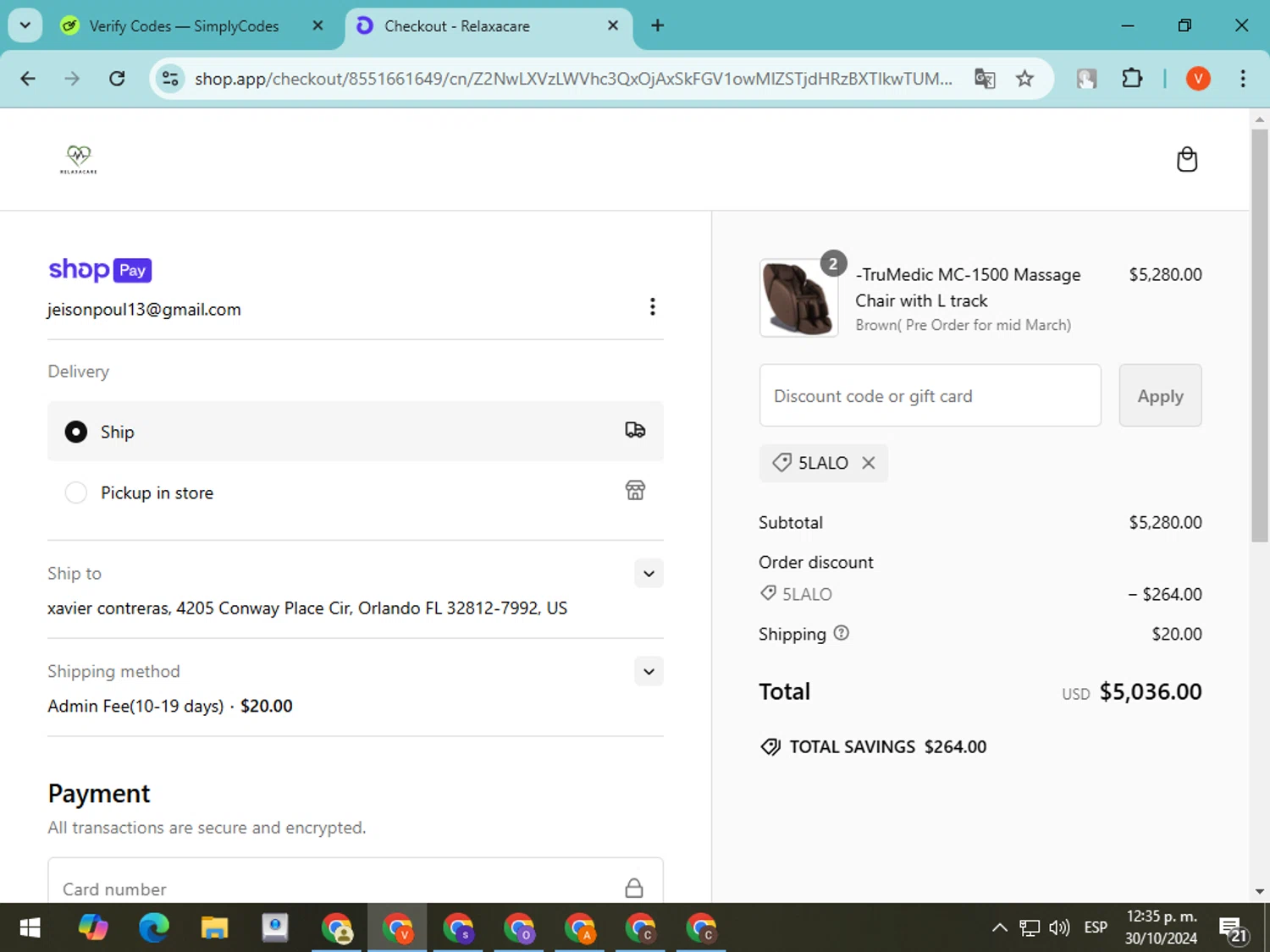Click the browser back arrow
The height and width of the screenshot is (952, 1270).
point(28,79)
